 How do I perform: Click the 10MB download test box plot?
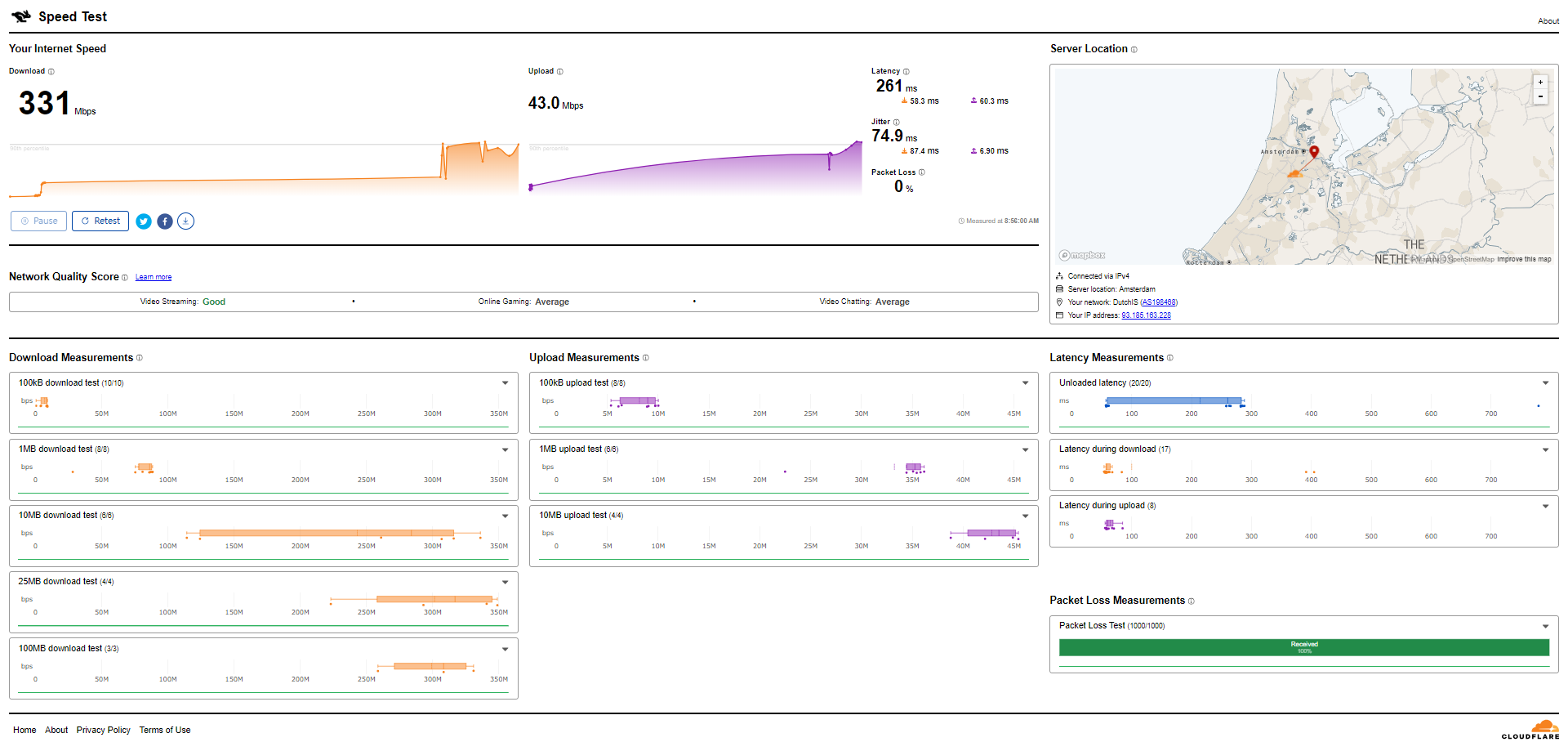point(335,534)
